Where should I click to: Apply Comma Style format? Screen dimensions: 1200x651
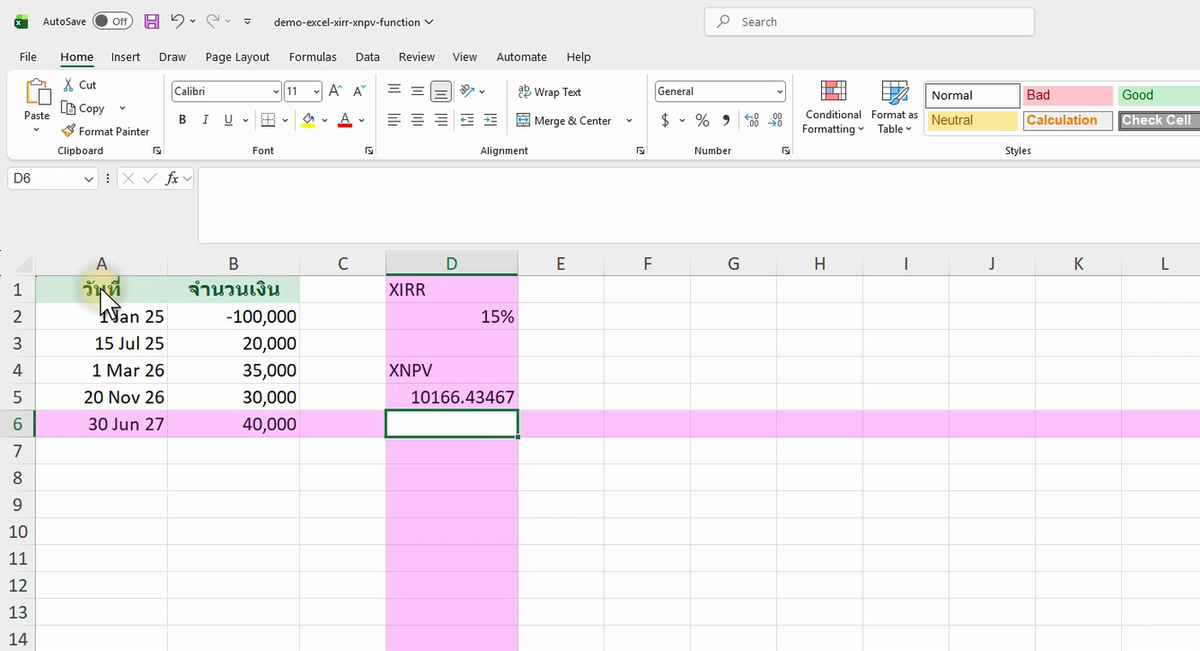click(725, 120)
